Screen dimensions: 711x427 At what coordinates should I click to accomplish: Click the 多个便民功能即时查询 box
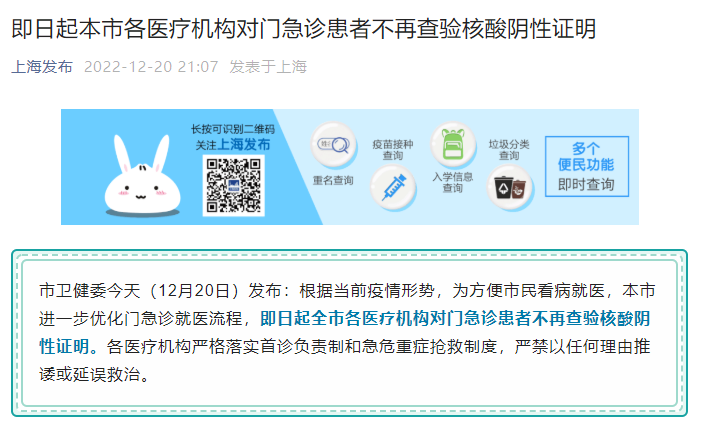pos(587,166)
